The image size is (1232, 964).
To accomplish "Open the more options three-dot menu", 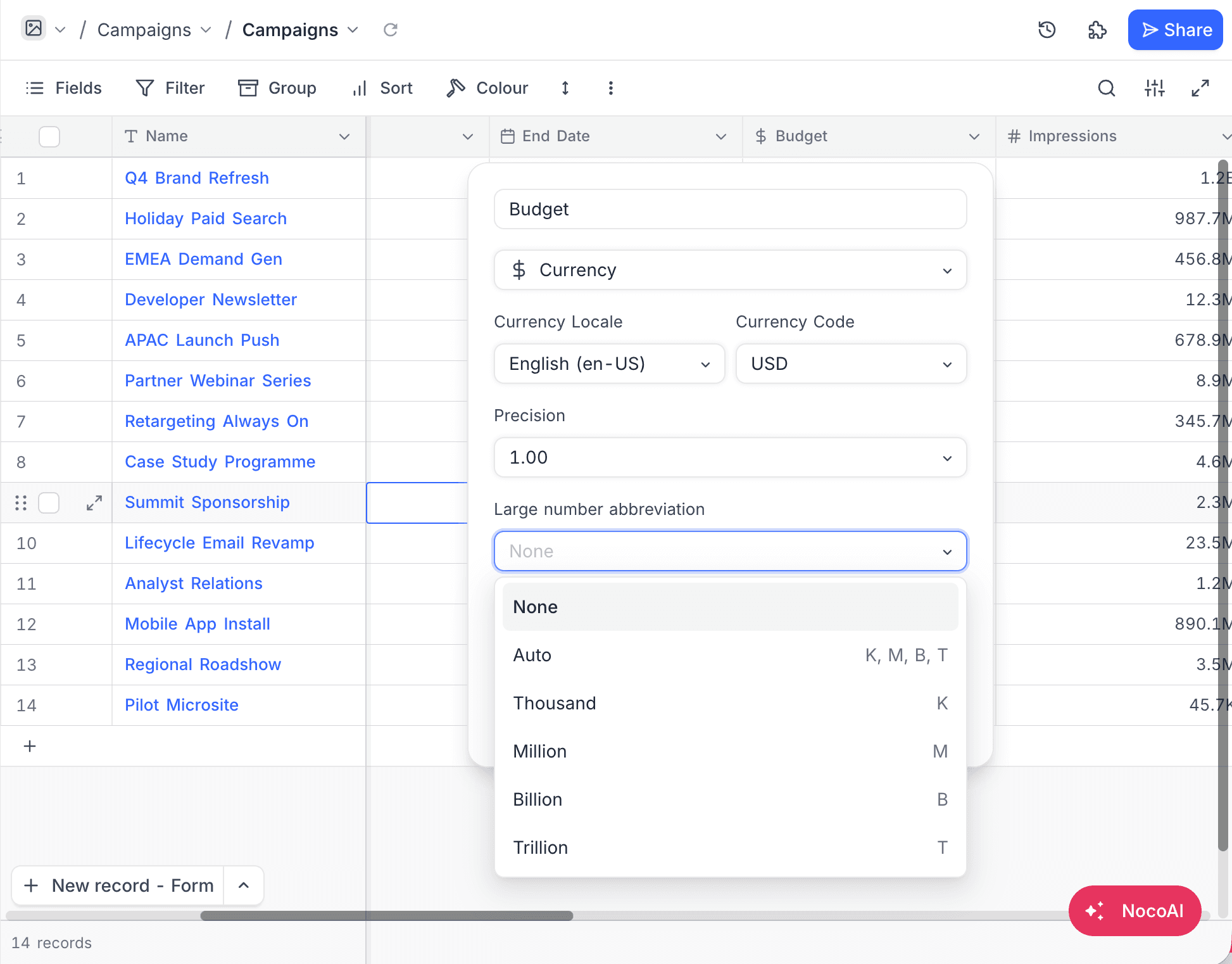I will click(x=611, y=88).
